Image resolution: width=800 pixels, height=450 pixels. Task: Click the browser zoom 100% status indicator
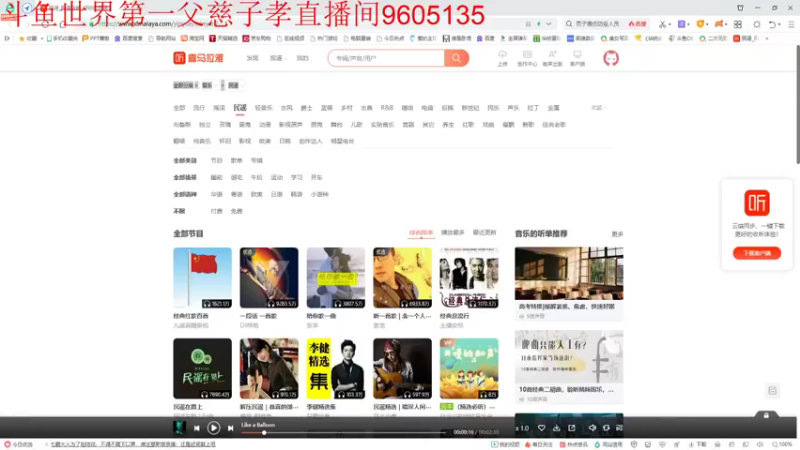pyautogui.click(x=782, y=445)
